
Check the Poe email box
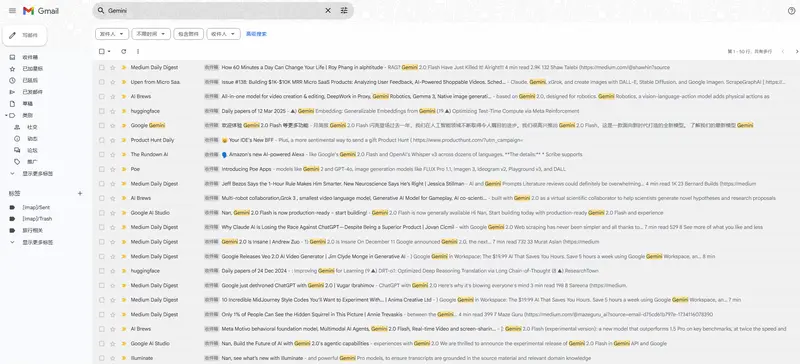102,169
